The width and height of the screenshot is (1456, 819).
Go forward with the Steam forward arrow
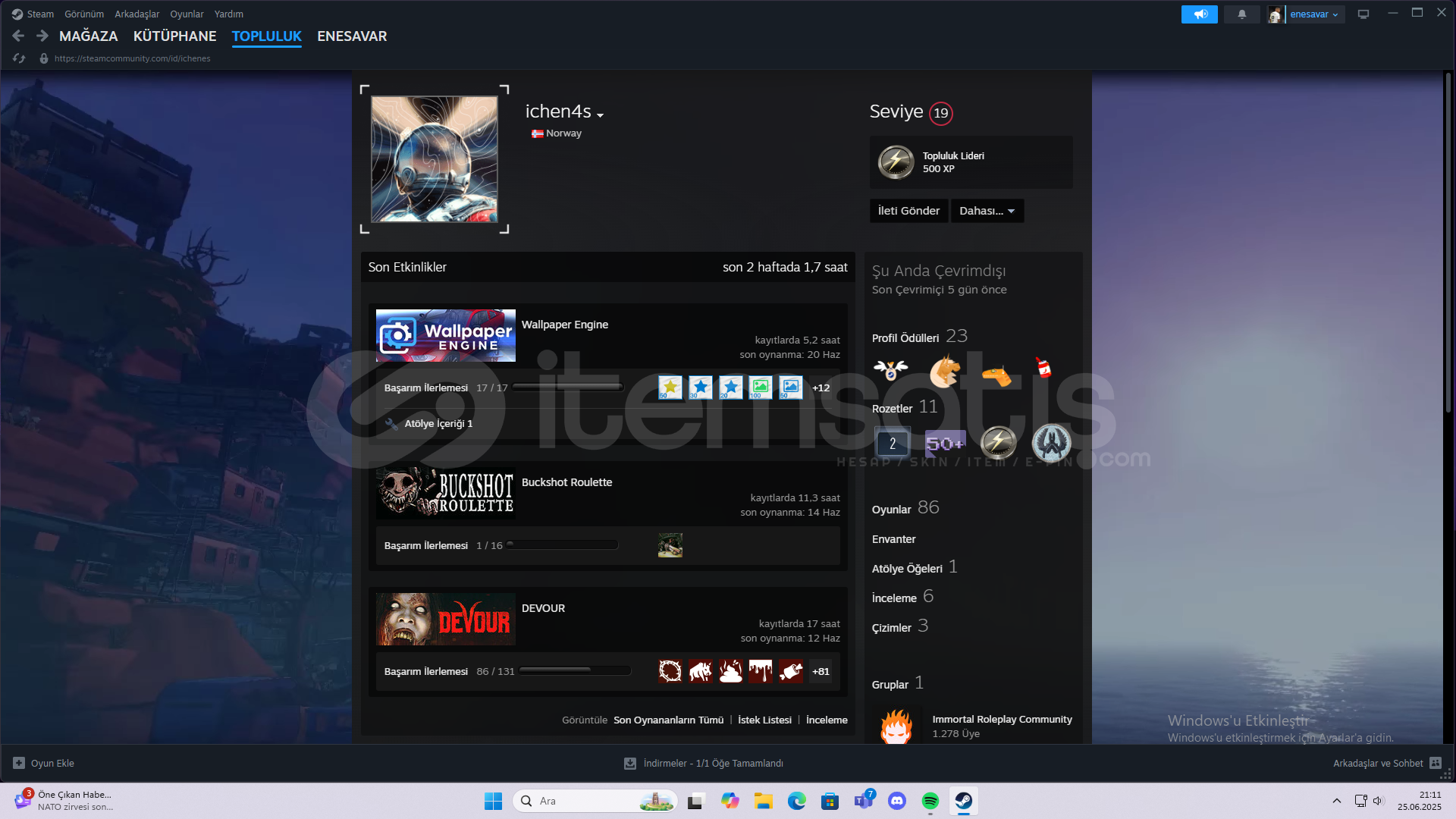tap(42, 36)
